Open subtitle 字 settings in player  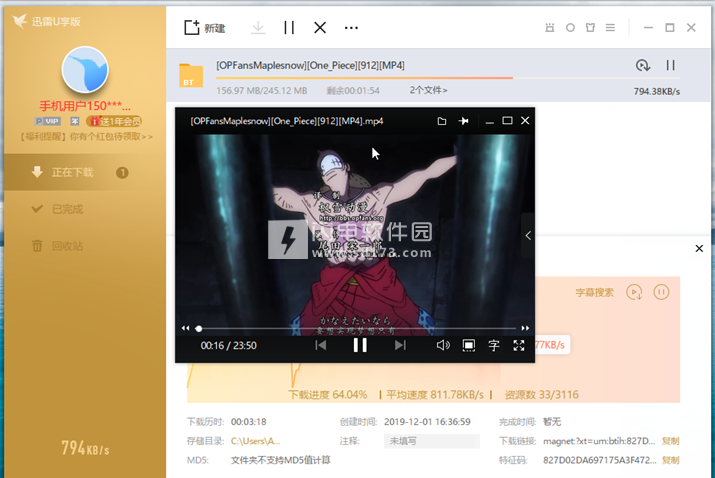point(494,345)
